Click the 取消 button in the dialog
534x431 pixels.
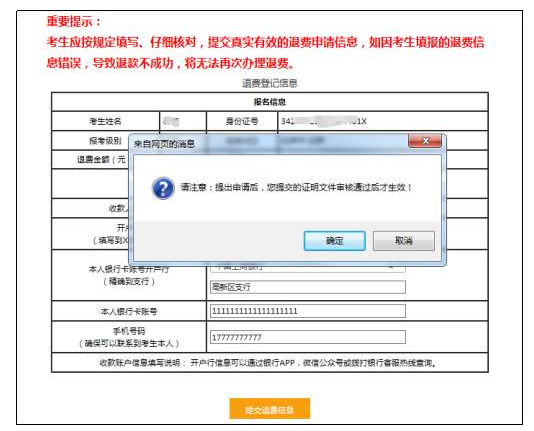[x=404, y=241]
